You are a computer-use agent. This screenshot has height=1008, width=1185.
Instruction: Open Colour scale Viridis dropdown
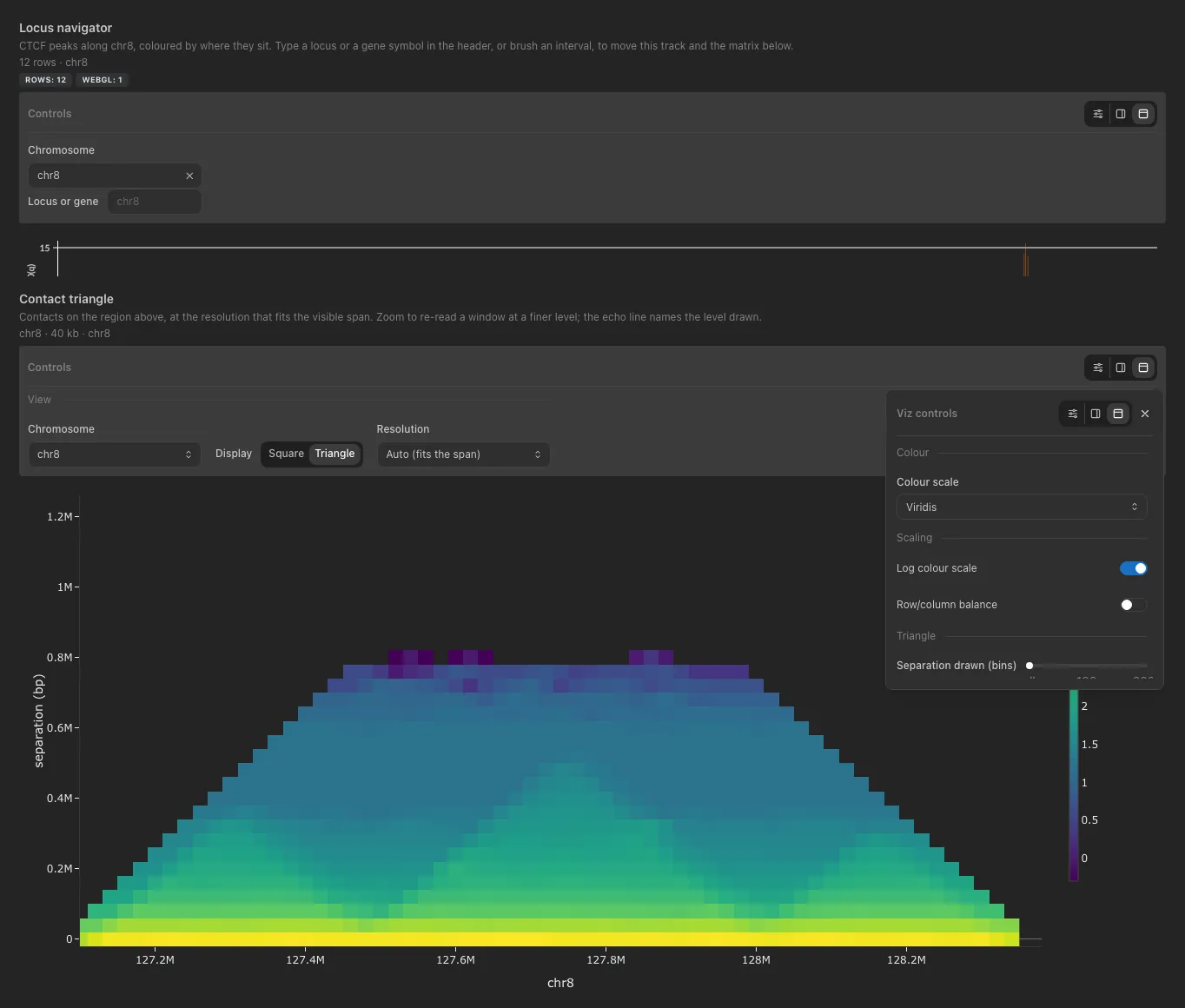click(x=1022, y=507)
